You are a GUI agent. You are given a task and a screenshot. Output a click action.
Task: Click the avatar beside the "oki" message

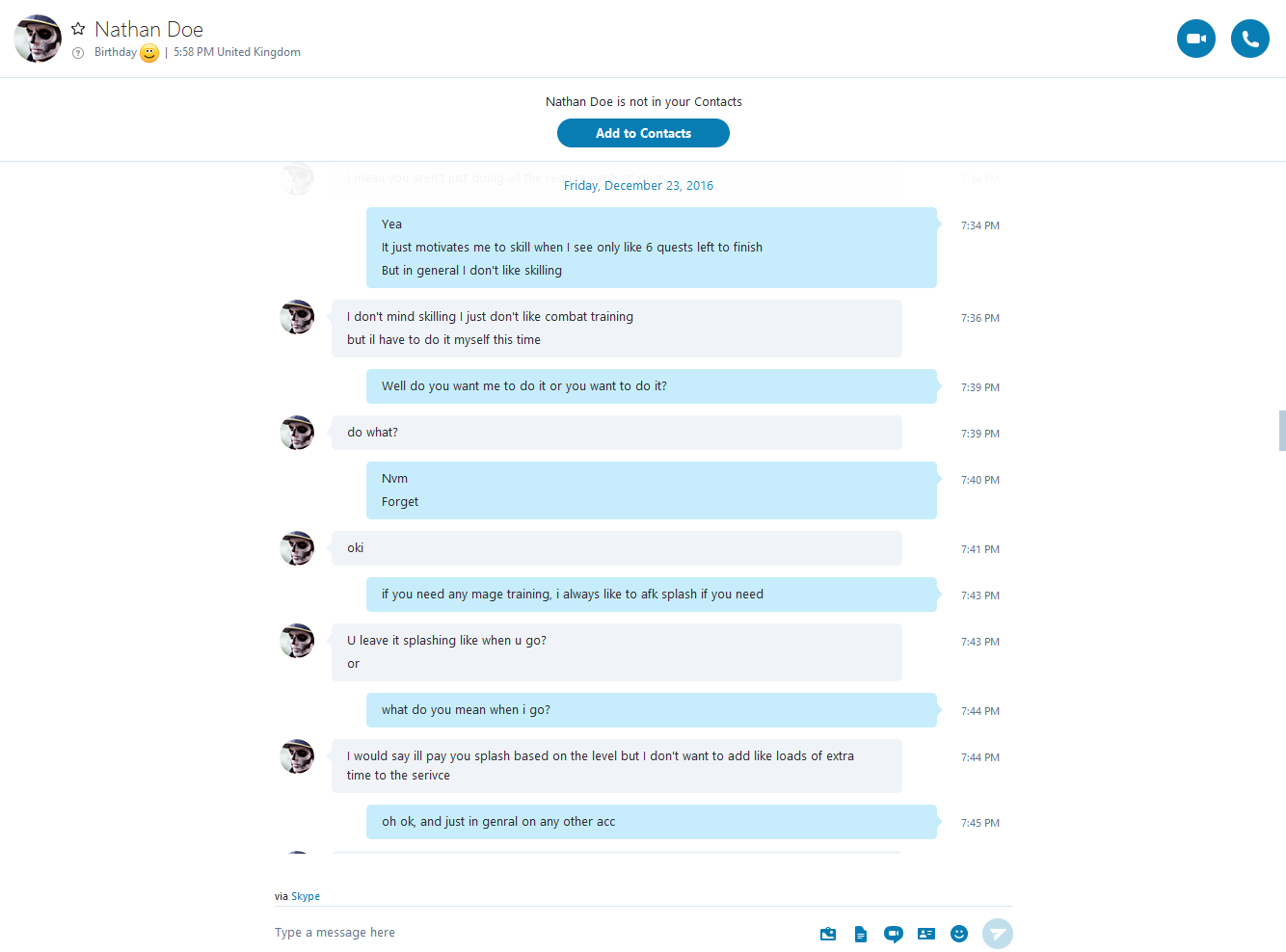pos(297,548)
